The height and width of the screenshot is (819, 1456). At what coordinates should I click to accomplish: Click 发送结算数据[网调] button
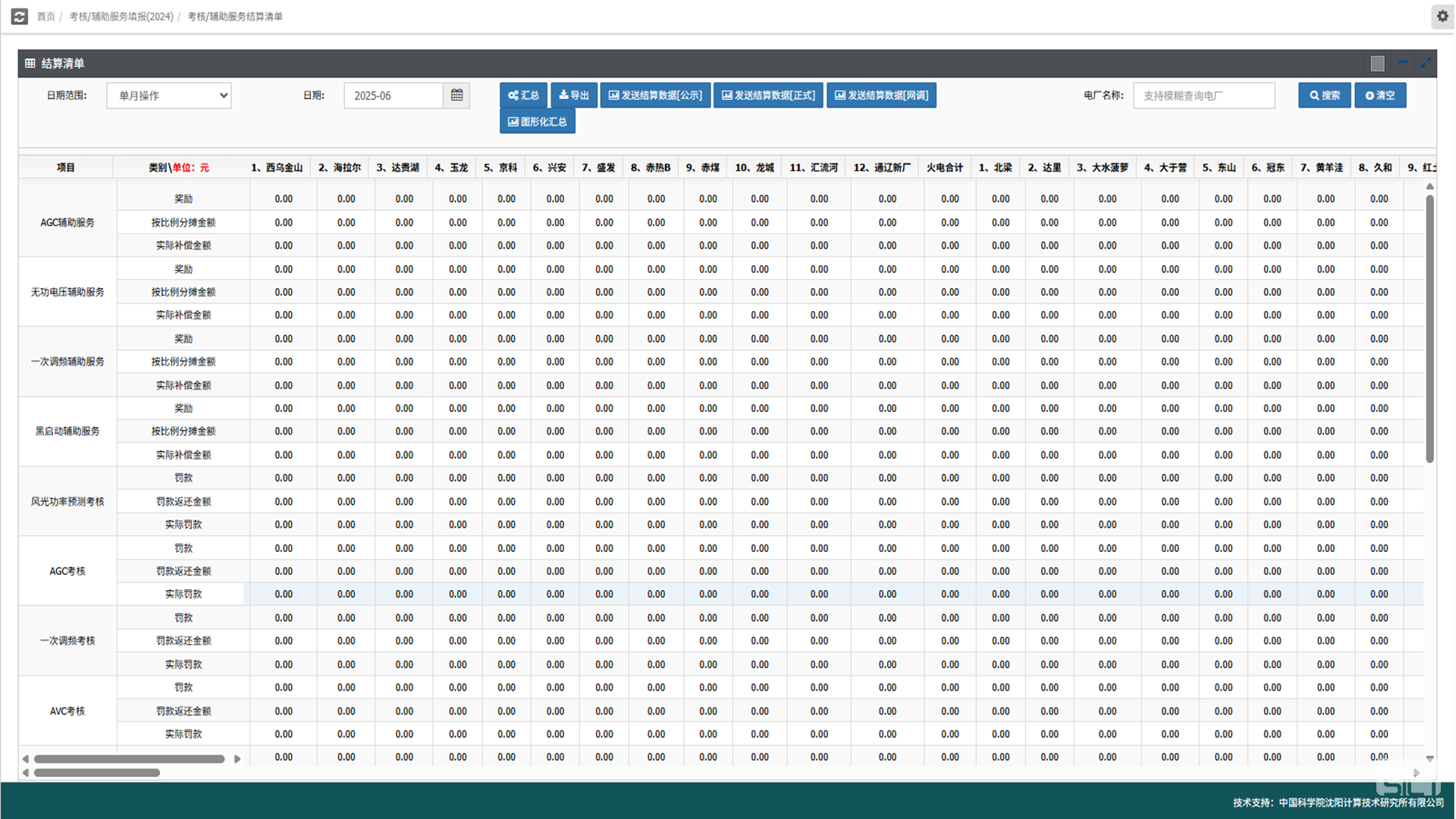click(x=881, y=96)
